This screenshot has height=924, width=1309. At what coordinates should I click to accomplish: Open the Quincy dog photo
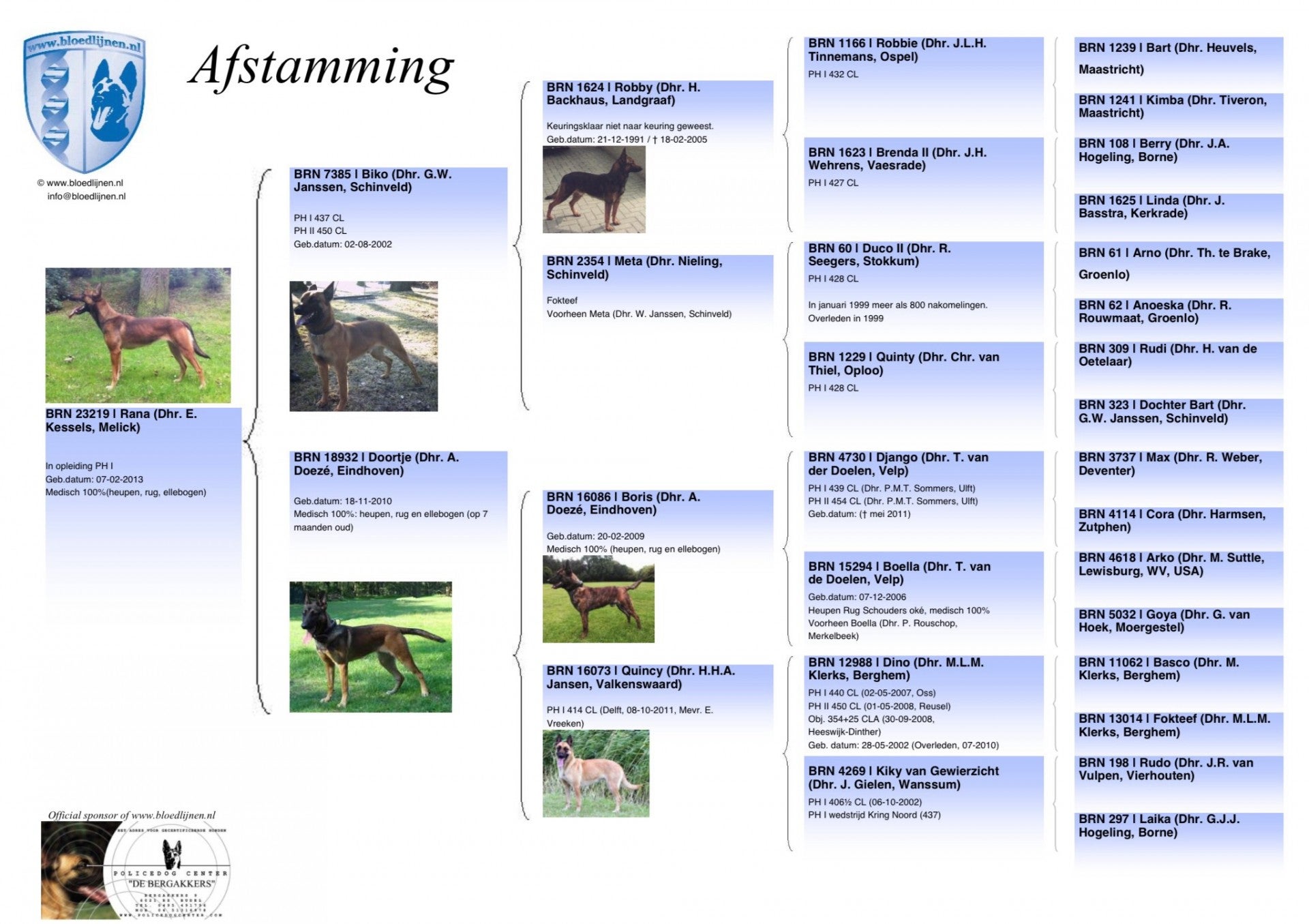tap(595, 773)
